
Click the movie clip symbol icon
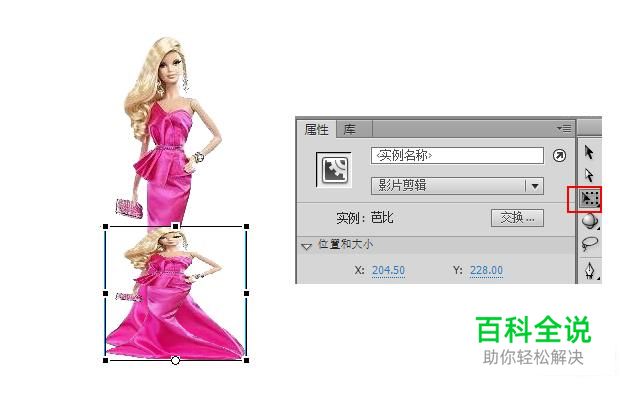[334, 169]
